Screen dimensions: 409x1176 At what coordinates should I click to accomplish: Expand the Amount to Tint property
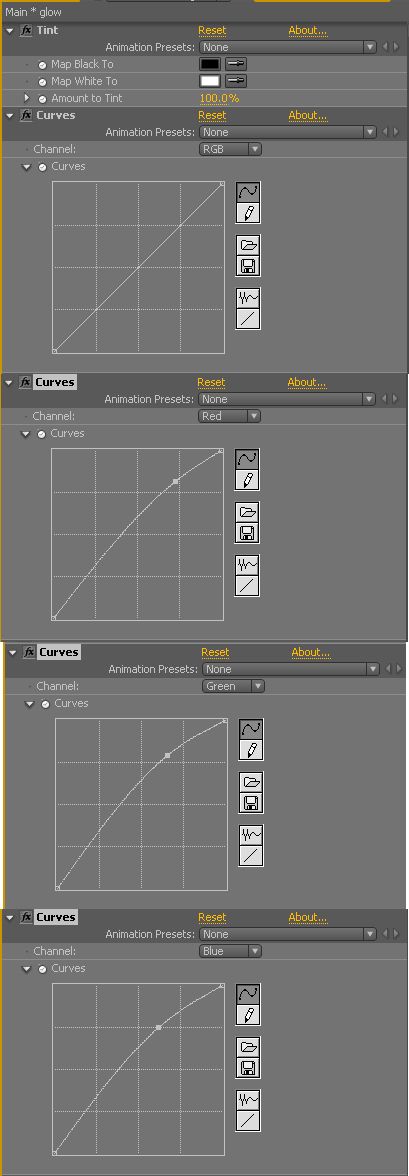[x=27, y=98]
